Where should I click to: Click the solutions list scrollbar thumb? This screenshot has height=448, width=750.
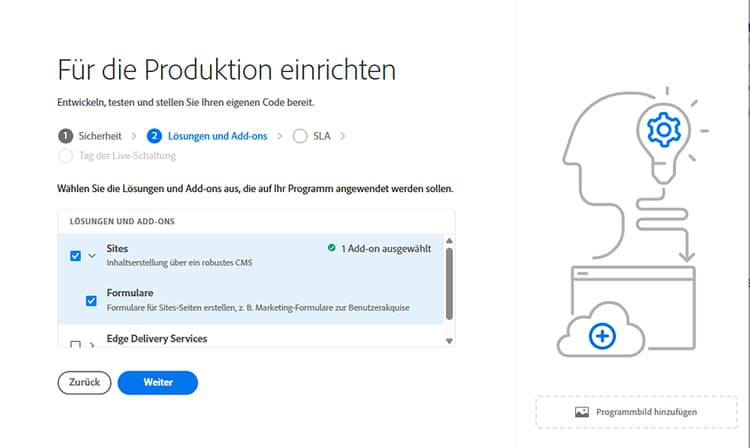point(449,284)
